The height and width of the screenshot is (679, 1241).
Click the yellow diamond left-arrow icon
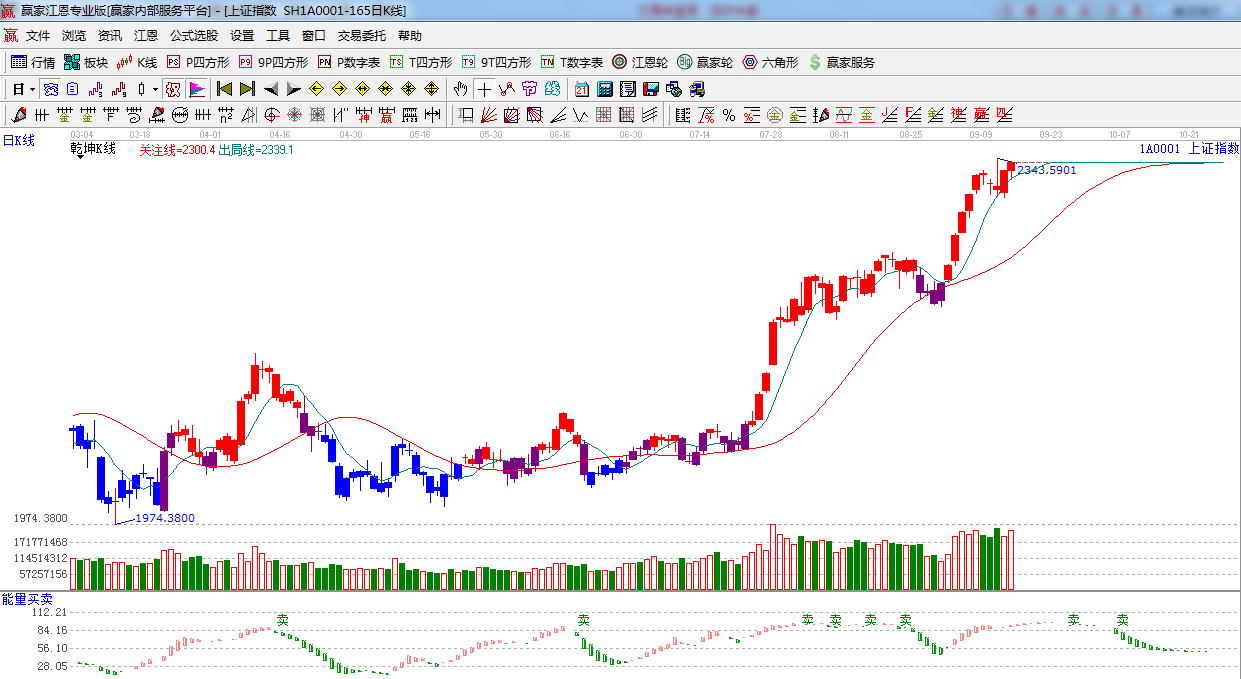(317, 89)
